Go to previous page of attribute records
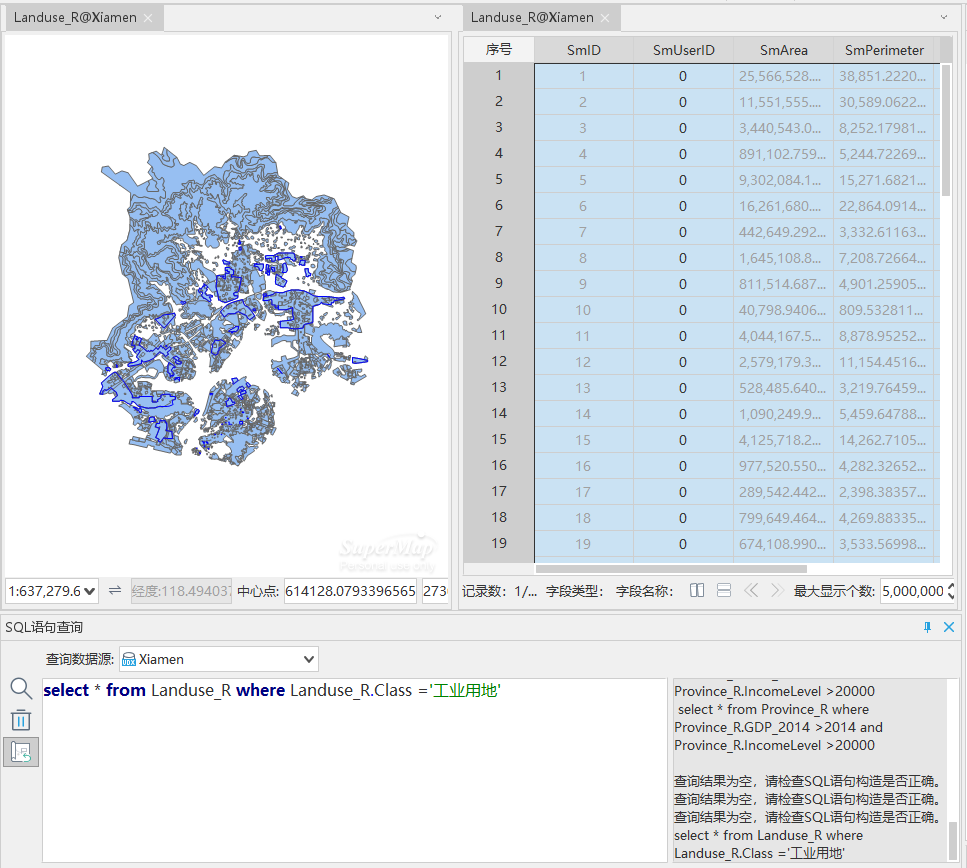This screenshot has width=967, height=868. point(751,591)
